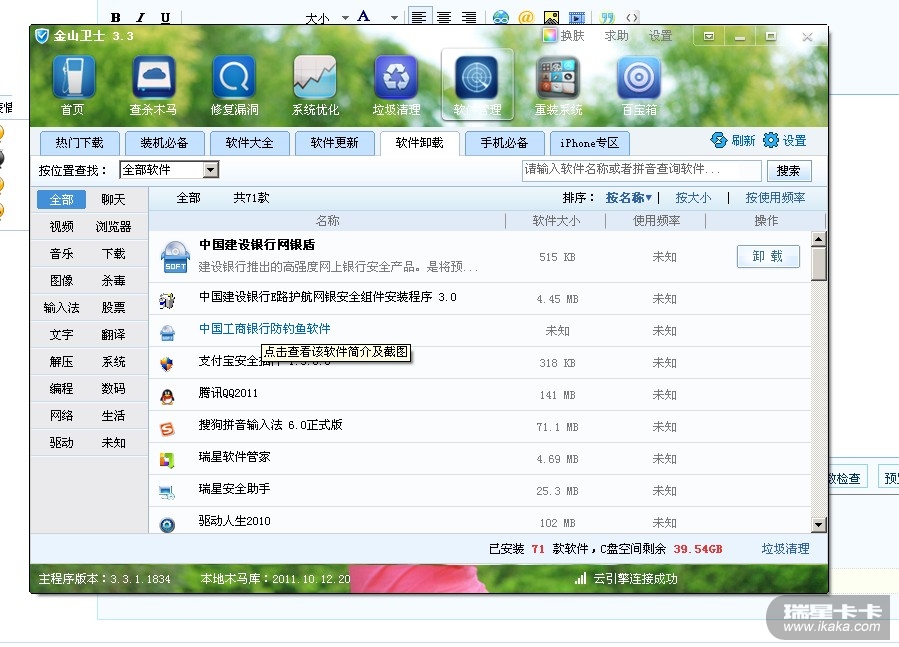Screen dimensions: 899x647
Task: Open the 百宝箱 toolbox icon
Action: pos(639,77)
